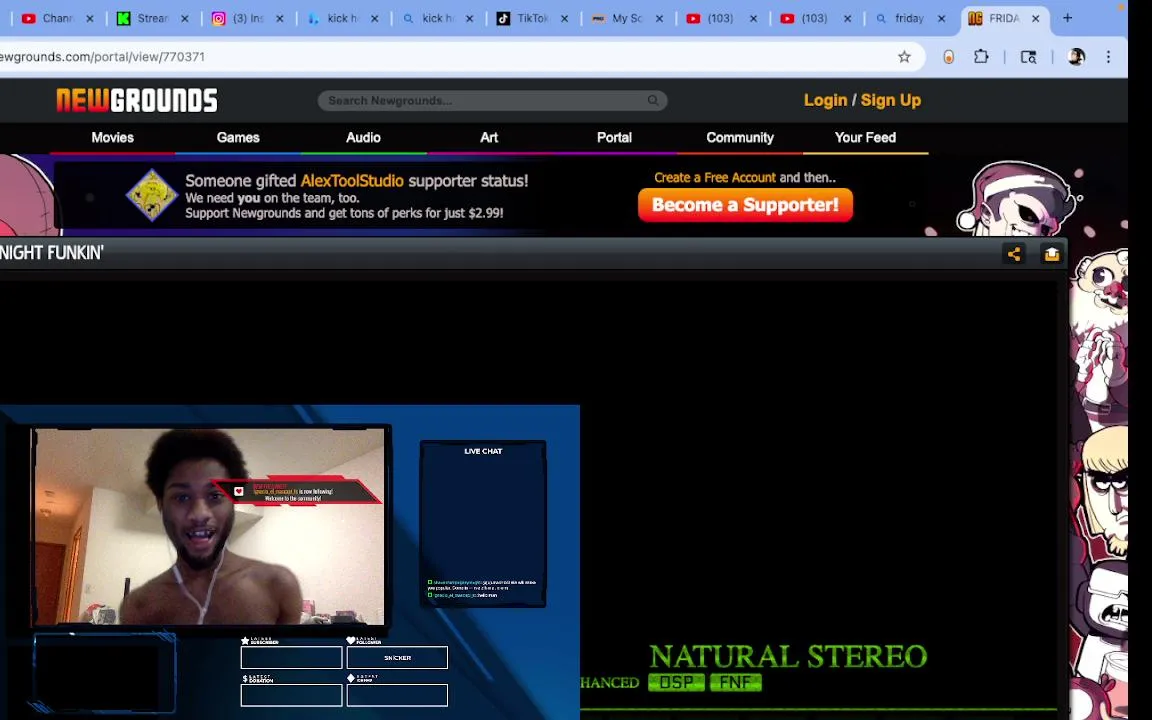Click the FNF badge in the game
Viewport: 1152px width, 720px height.
point(735,683)
